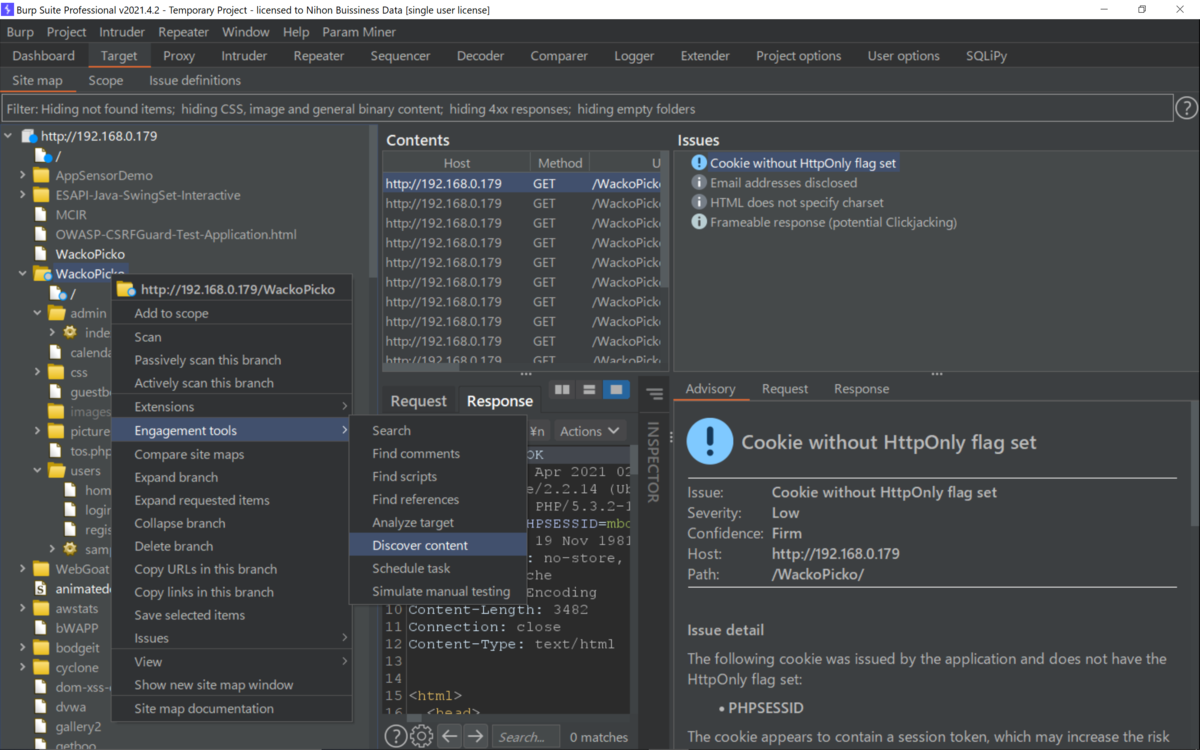Expand the ESAPI-Java-SwingSet-Interactive node
The height and width of the screenshot is (750, 1200).
(x=23, y=195)
